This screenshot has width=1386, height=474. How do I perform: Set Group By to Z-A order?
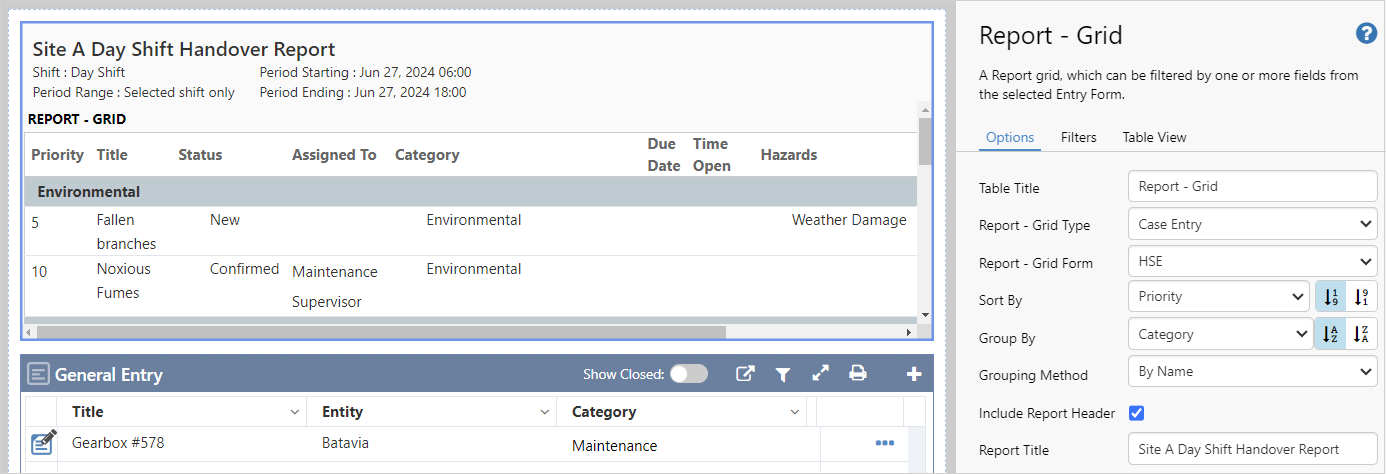pos(1360,335)
